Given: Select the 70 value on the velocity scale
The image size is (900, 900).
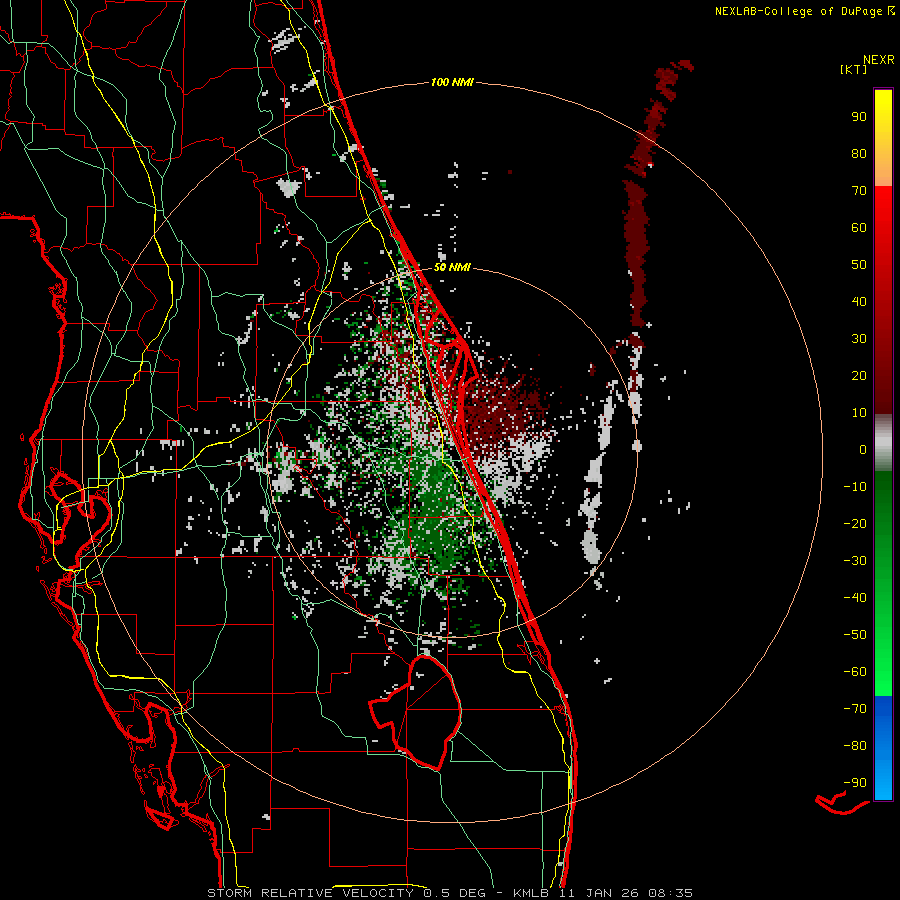Looking at the screenshot, I should pos(859,191).
